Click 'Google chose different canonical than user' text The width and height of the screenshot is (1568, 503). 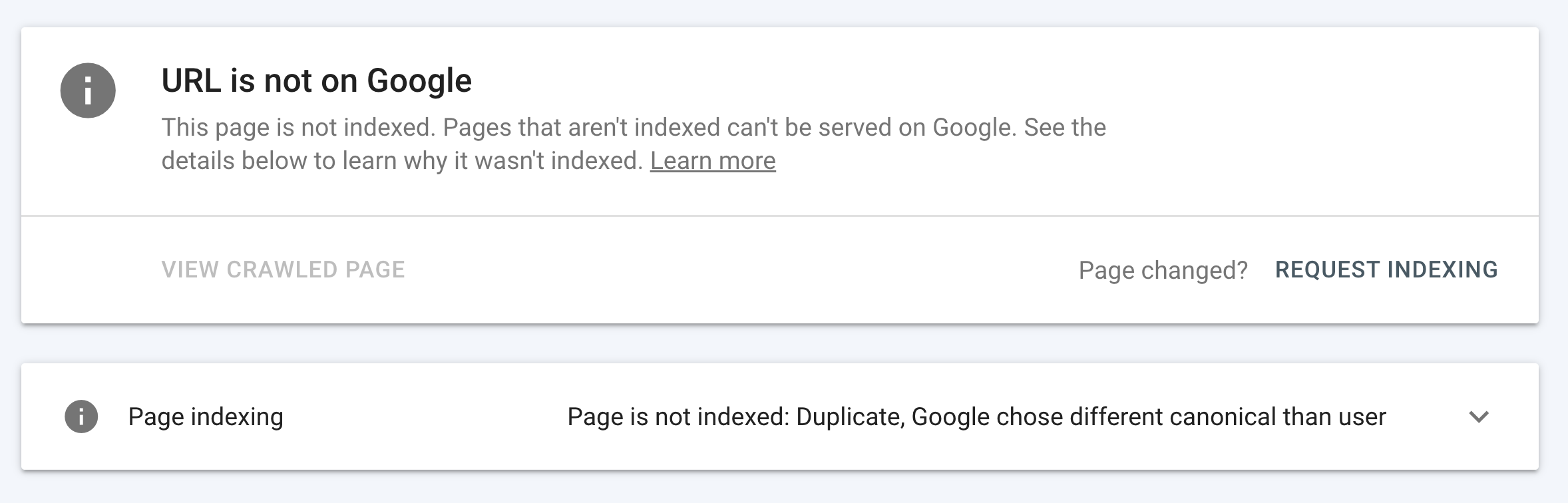tap(1149, 417)
